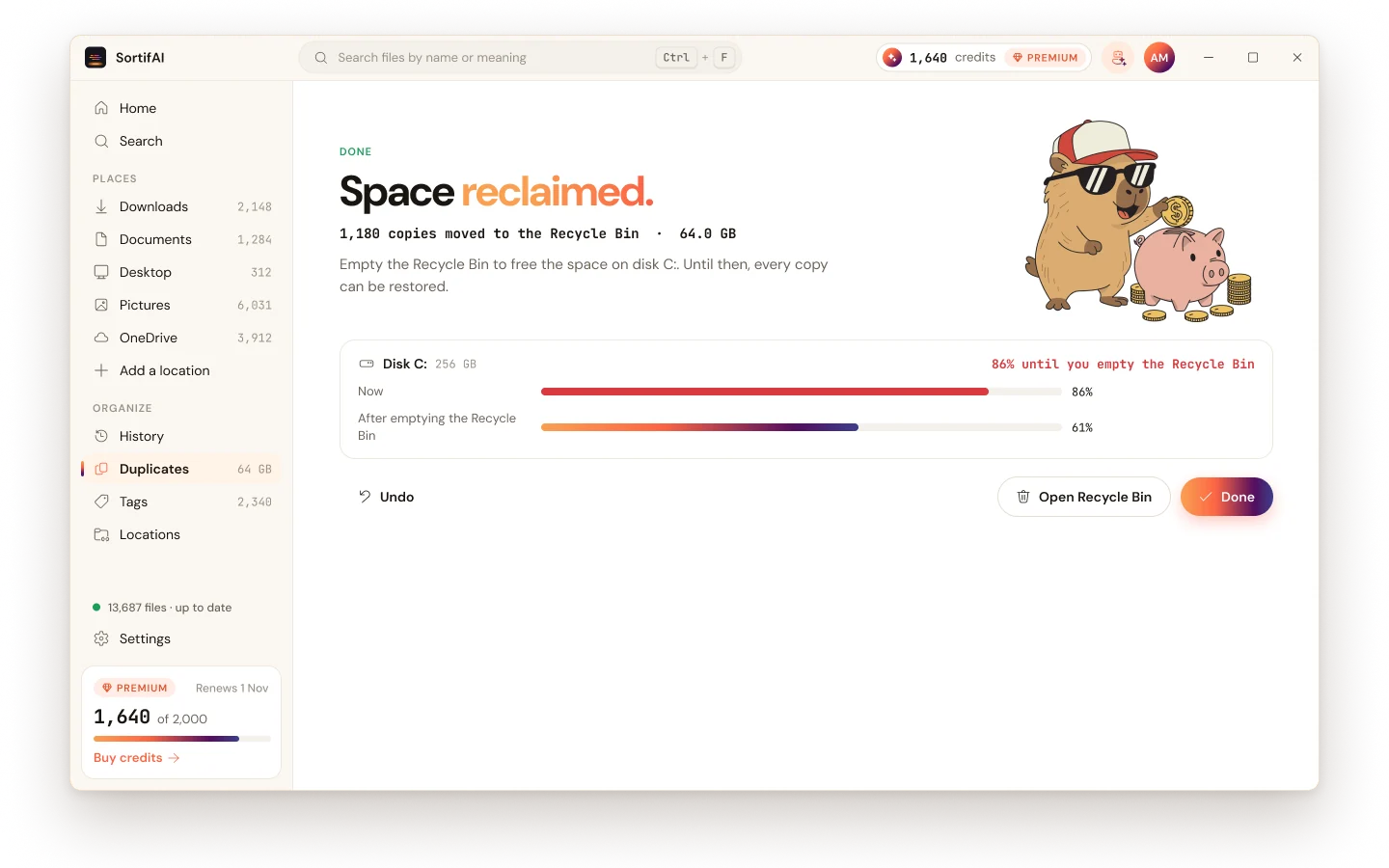This screenshot has width=1389, height=868.
Task: Click the SortifAI app logo icon
Action: 95,58
